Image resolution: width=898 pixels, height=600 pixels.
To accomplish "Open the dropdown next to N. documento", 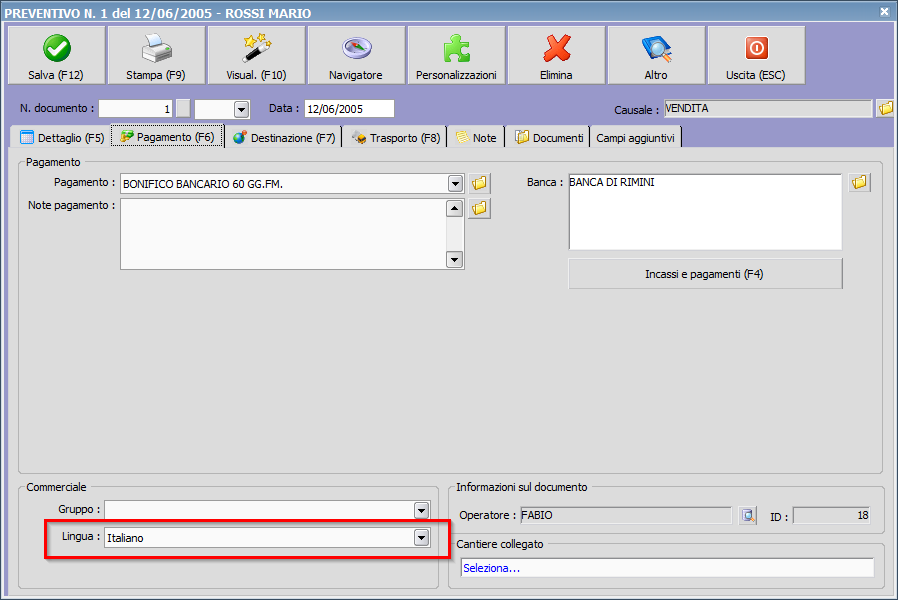I will pos(241,109).
